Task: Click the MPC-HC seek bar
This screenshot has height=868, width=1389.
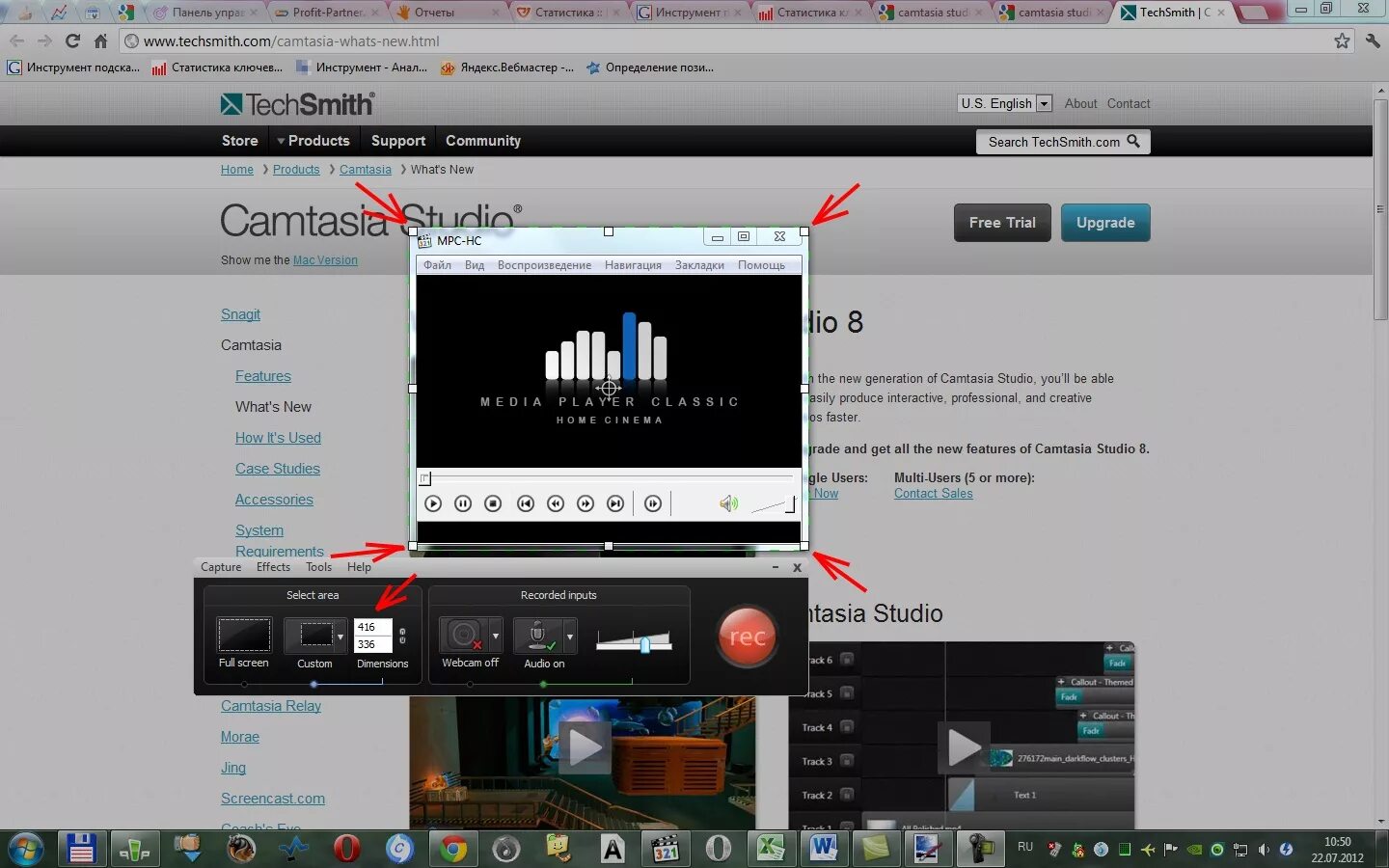Action: coord(609,477)
